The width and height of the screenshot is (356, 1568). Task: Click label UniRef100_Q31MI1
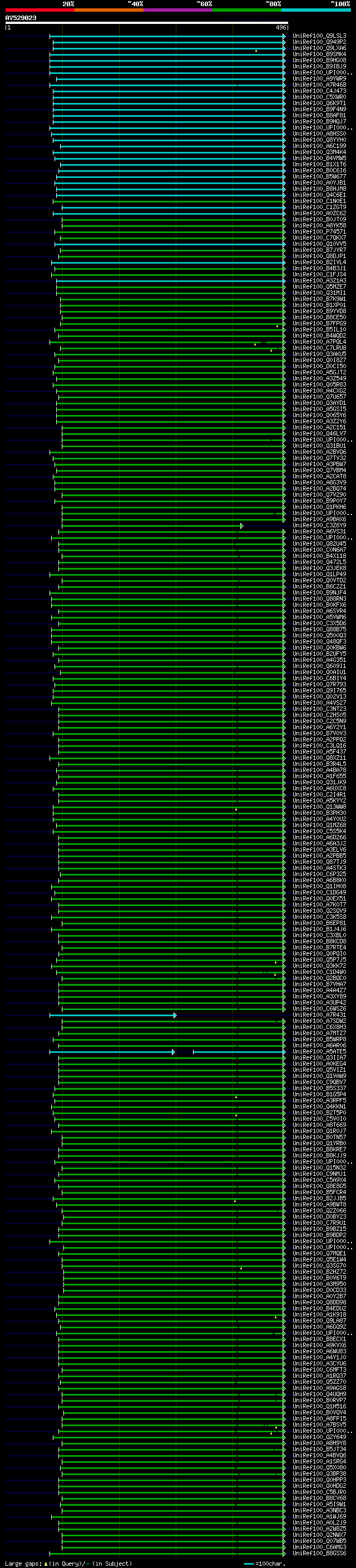(319, 293)
